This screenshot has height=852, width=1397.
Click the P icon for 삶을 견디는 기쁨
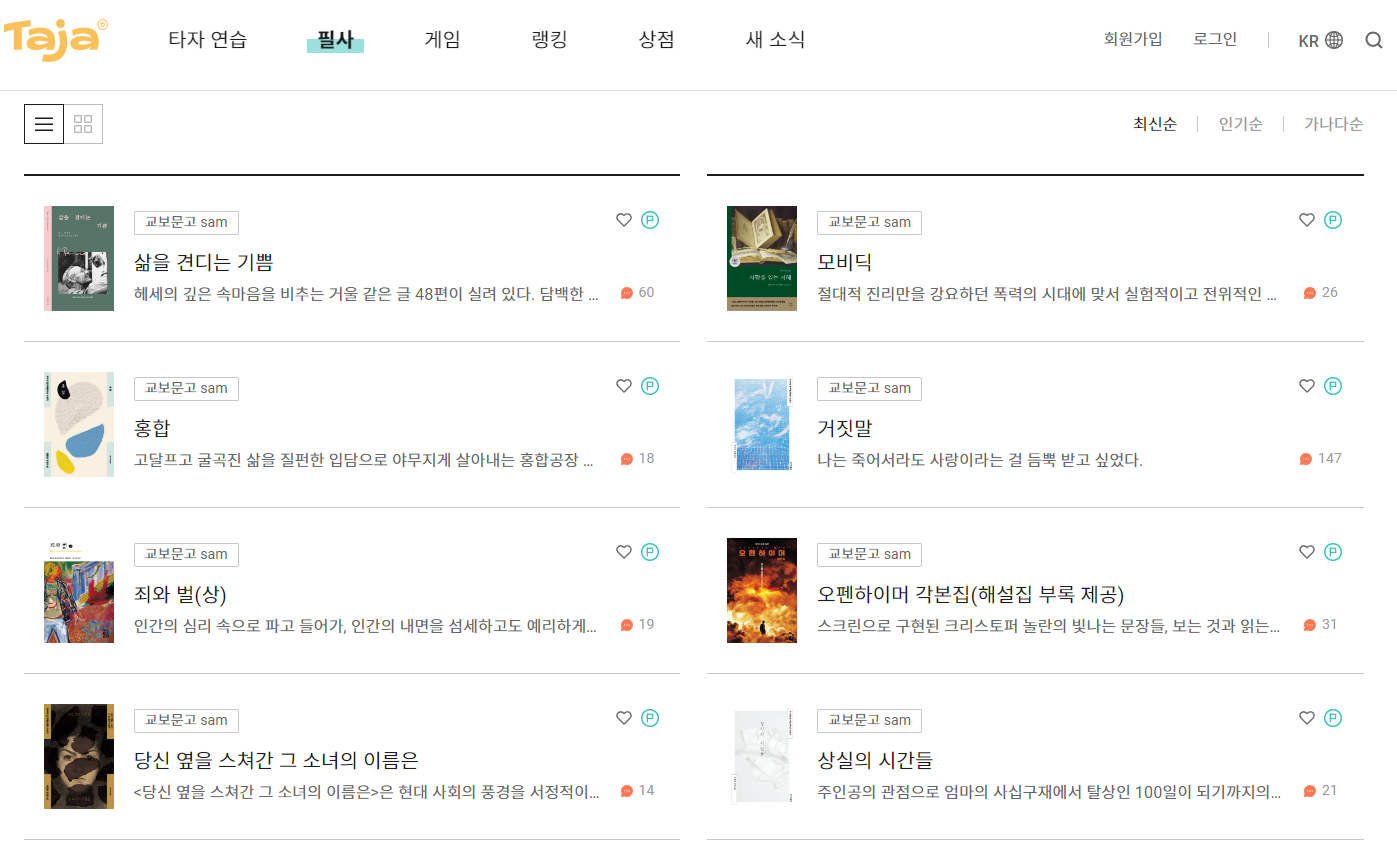pyautogui.click(x=650, y=220)
